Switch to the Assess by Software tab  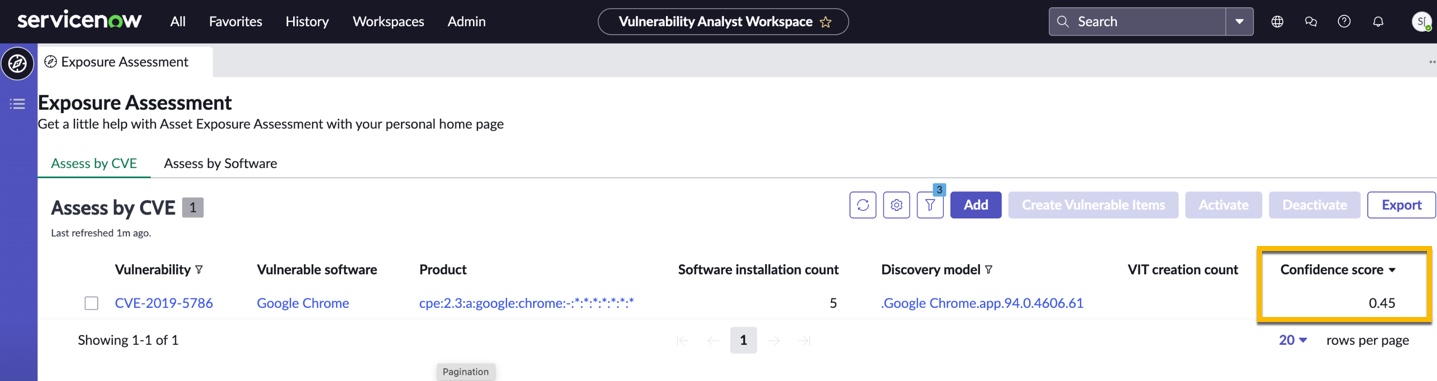[x=220, y=163]
